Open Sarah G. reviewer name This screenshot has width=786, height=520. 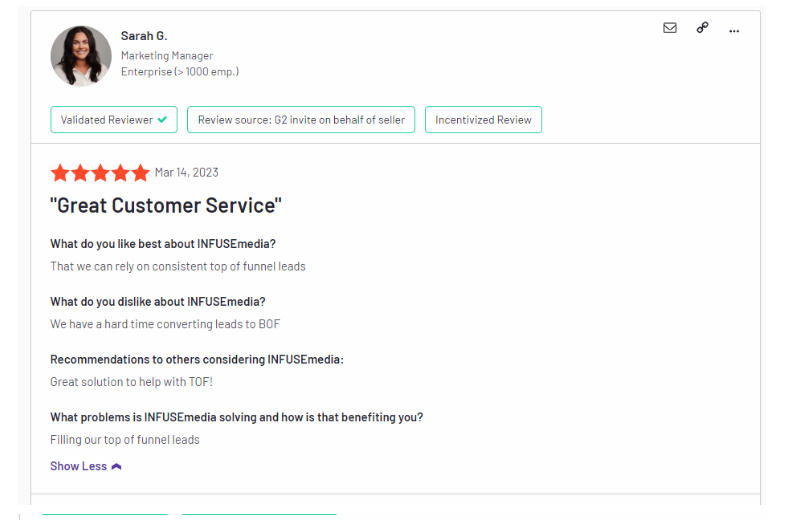click(x=144, y=36)
